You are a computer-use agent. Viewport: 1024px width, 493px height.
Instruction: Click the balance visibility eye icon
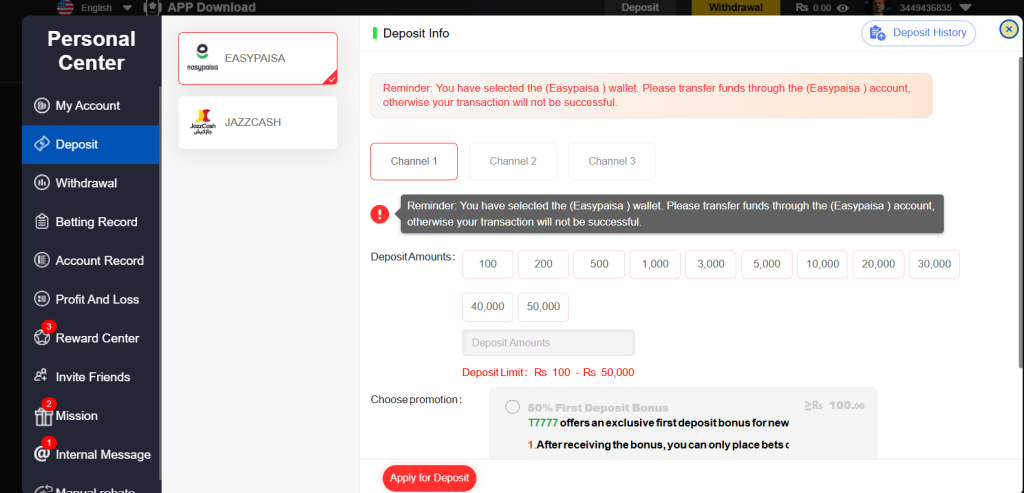(x=843, y=8)
